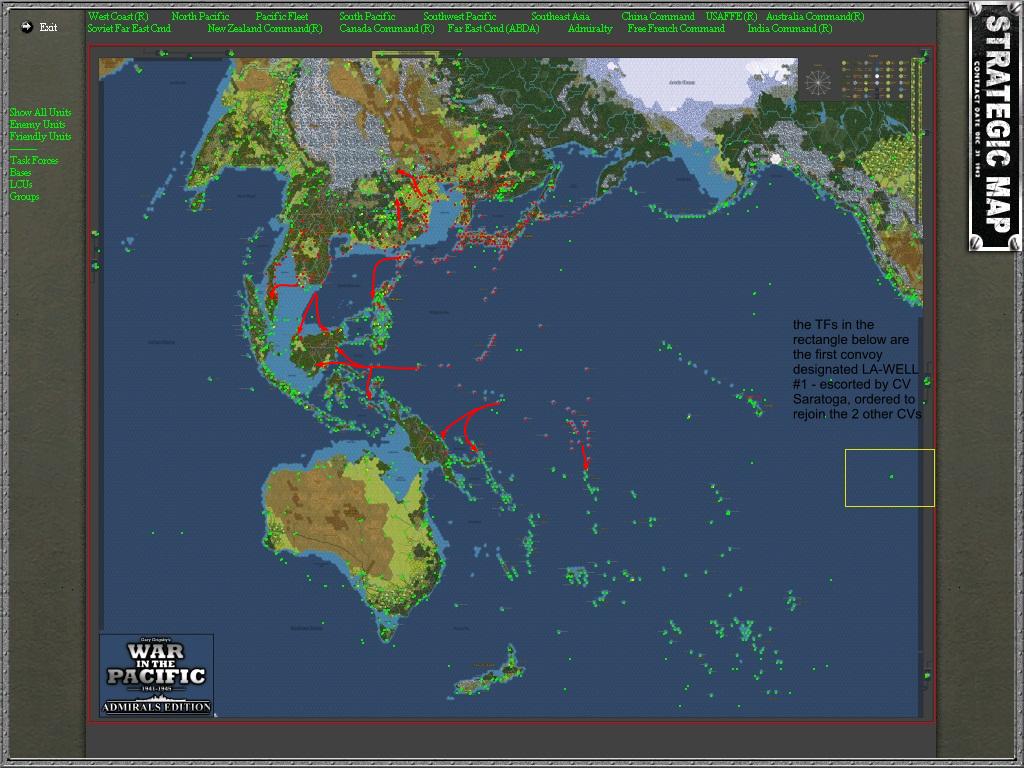The image size is (1024, 768).
Task: Click the Strategic Map title banner
Action: click(x=995, y=126)
